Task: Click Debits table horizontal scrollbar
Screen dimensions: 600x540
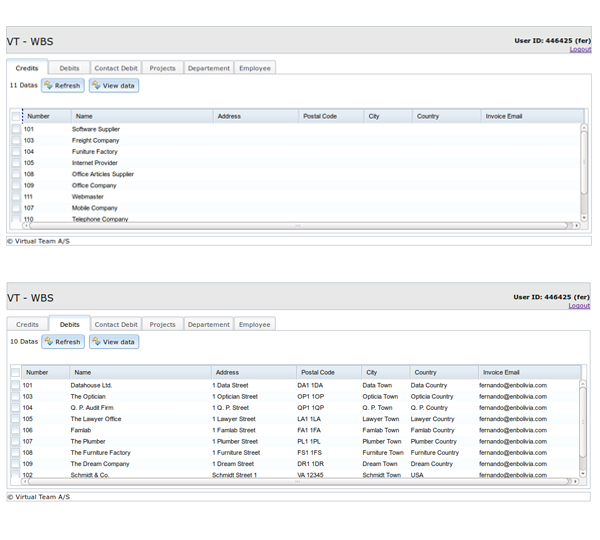Action: tap(300, 481)
